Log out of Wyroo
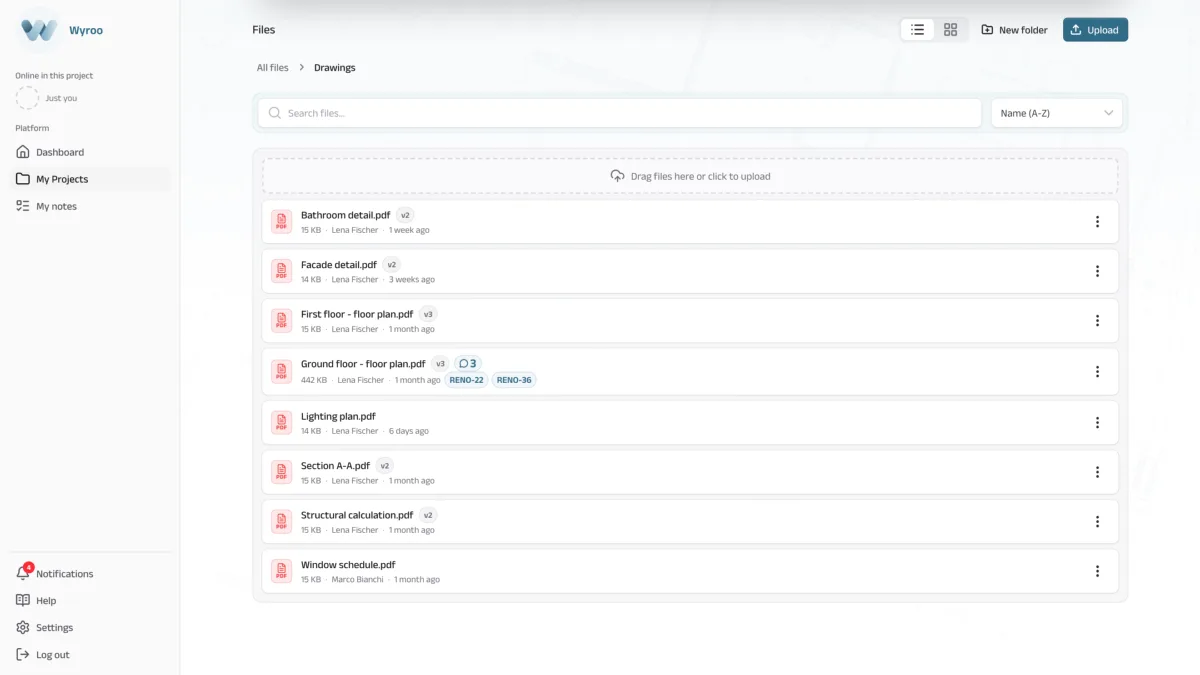This screenshot has width=1200, height=675. pos(52,655)
